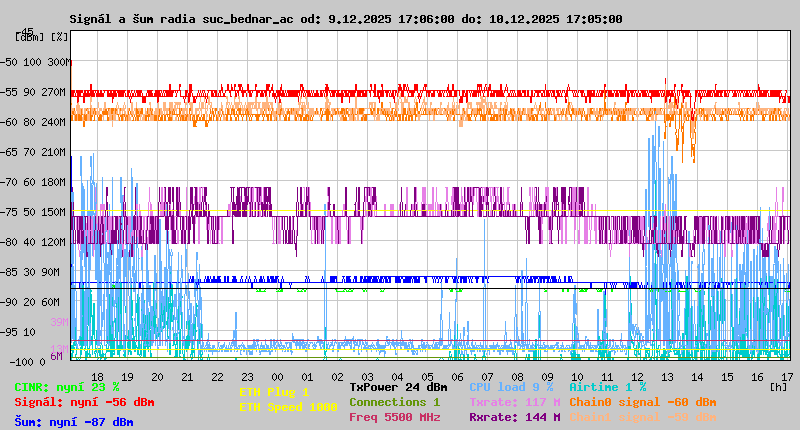Image resolution: width=800 pixels, height=430 pixels.
Task: Click the '-65' dBm y-axis label
Action: click(9, 152)
